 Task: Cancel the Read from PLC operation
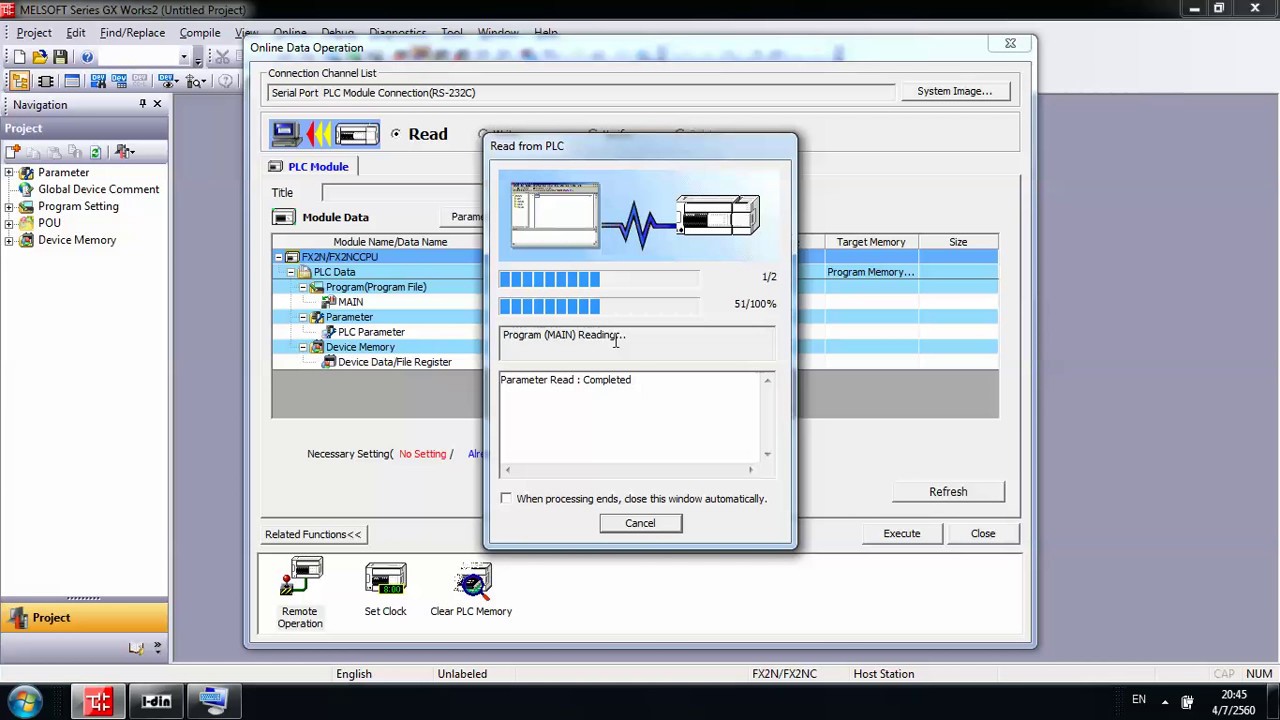coord(640,523)
